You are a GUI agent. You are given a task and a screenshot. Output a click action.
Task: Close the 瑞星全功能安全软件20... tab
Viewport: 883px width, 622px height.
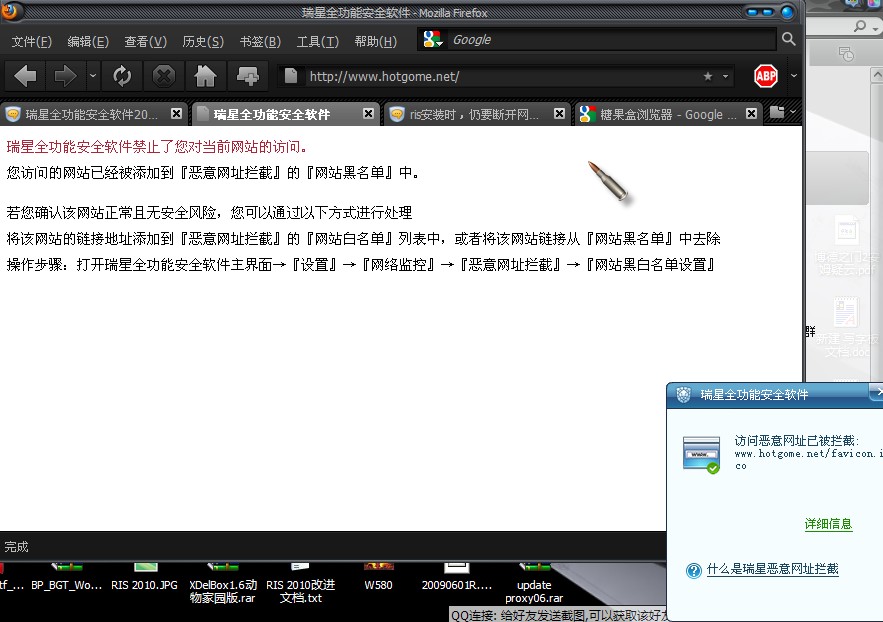pos(176,114)
